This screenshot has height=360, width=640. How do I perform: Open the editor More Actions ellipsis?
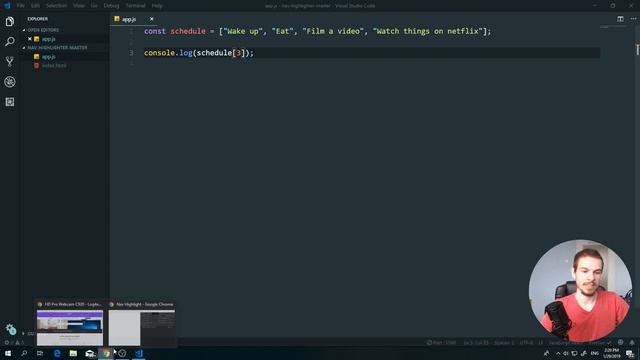[633, 19]
